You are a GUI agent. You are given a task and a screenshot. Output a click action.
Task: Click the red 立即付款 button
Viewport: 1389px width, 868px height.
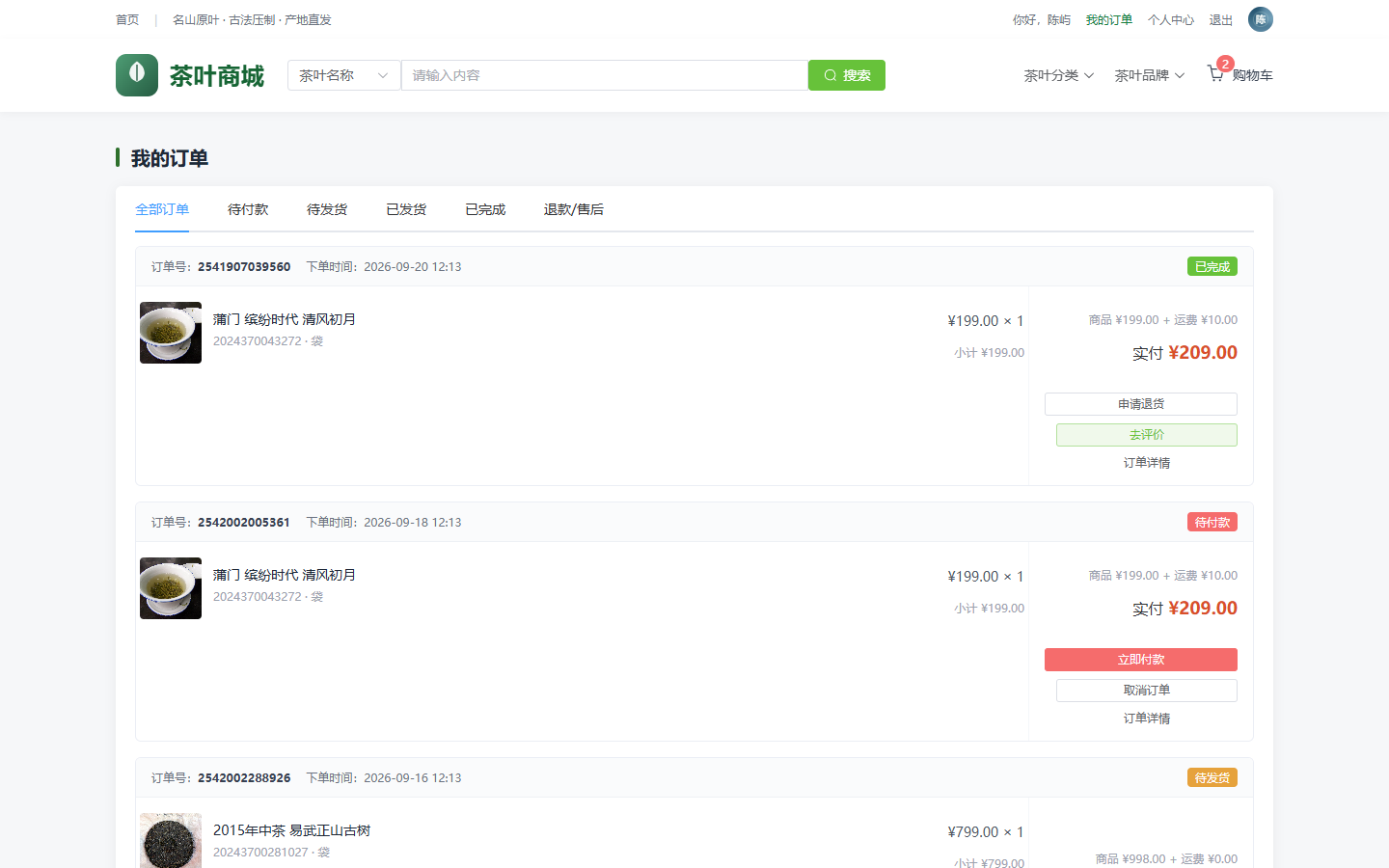[x=1141, y=660]
